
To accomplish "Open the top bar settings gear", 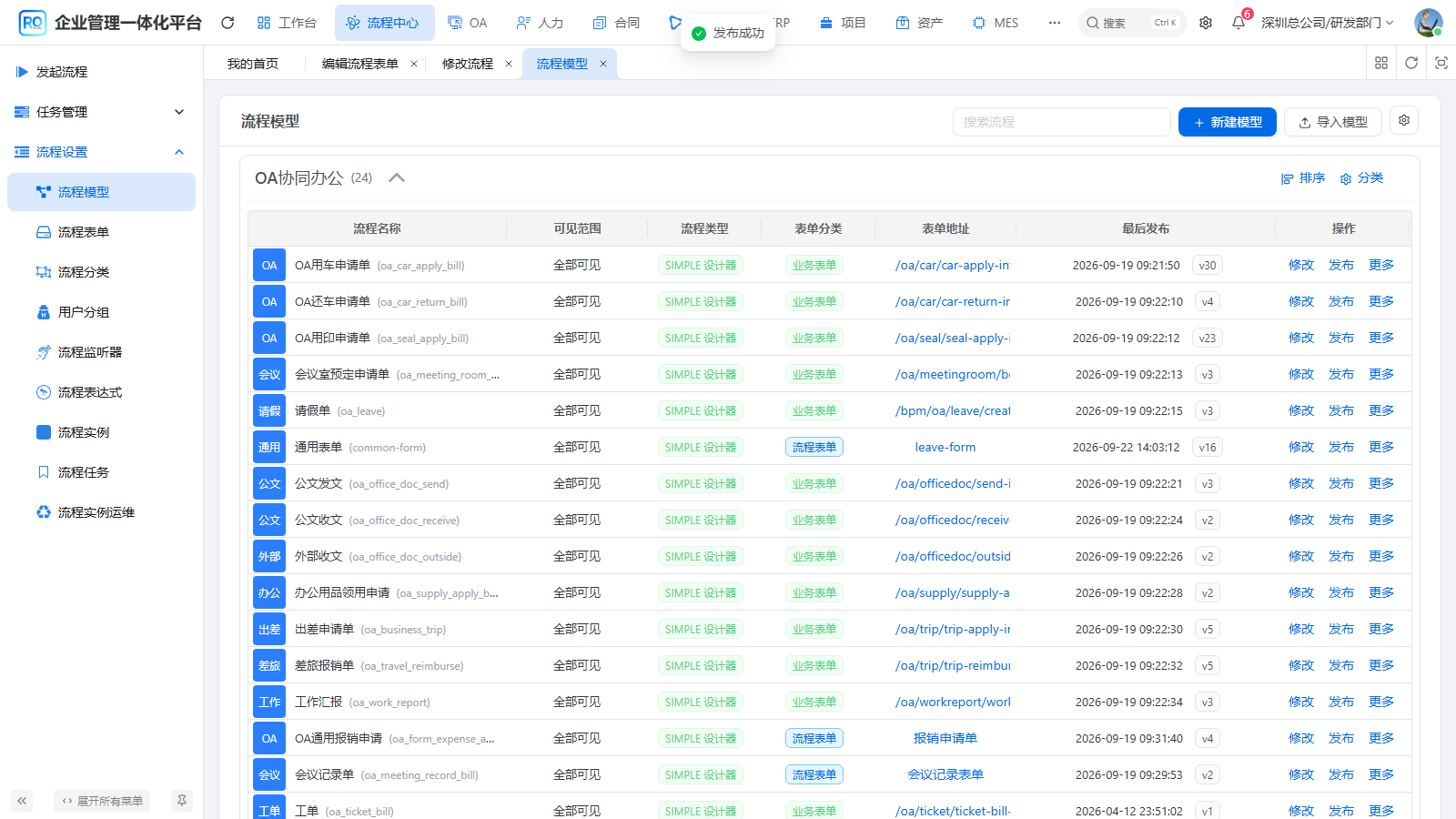I will [1206, 23].
